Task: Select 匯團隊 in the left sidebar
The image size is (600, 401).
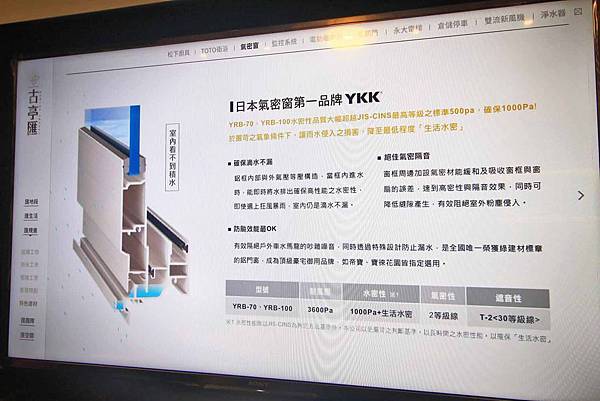Action: tap(28, 321)
